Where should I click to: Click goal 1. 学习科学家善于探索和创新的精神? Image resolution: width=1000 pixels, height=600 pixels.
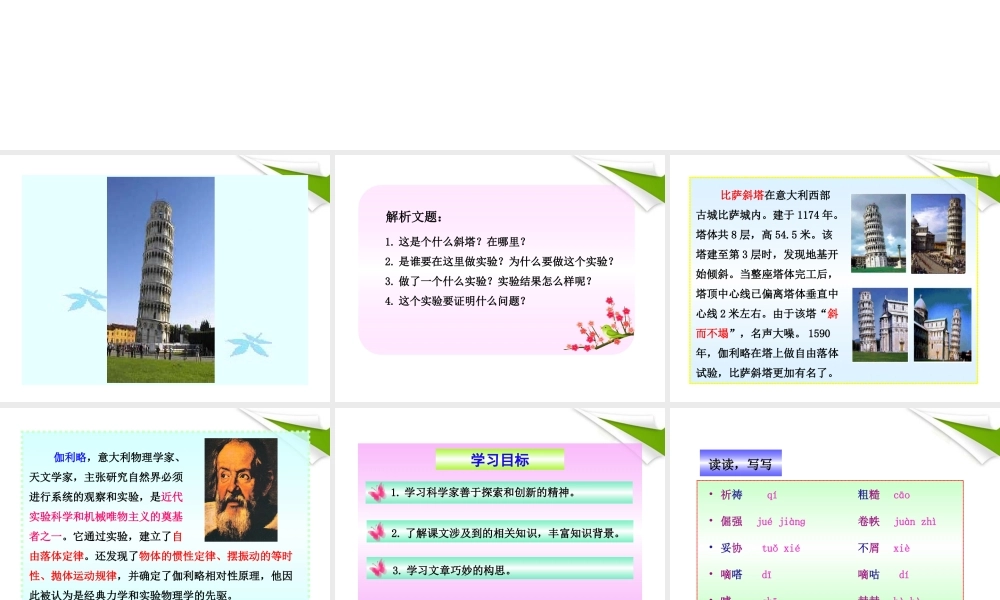[499, 493]
